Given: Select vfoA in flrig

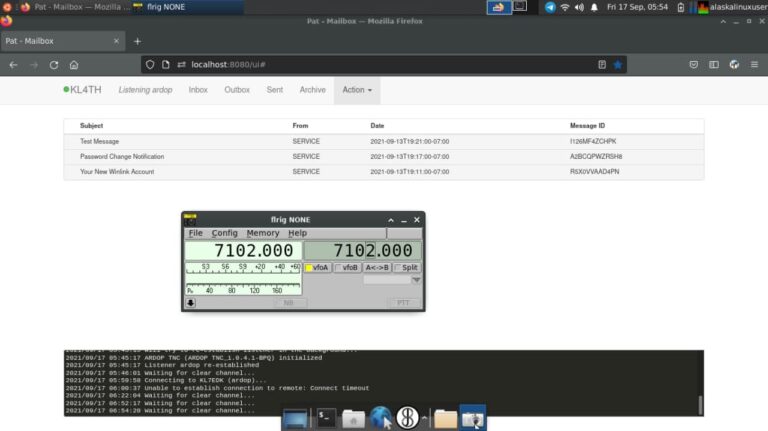Looking at the screenshot, I should 317,268.
